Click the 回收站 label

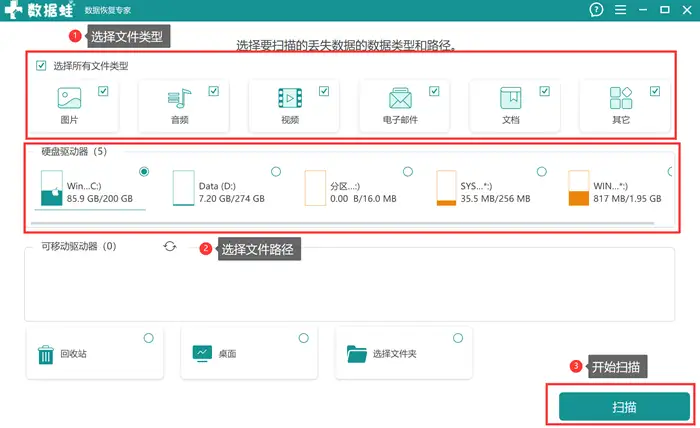[x=73, y=354]
